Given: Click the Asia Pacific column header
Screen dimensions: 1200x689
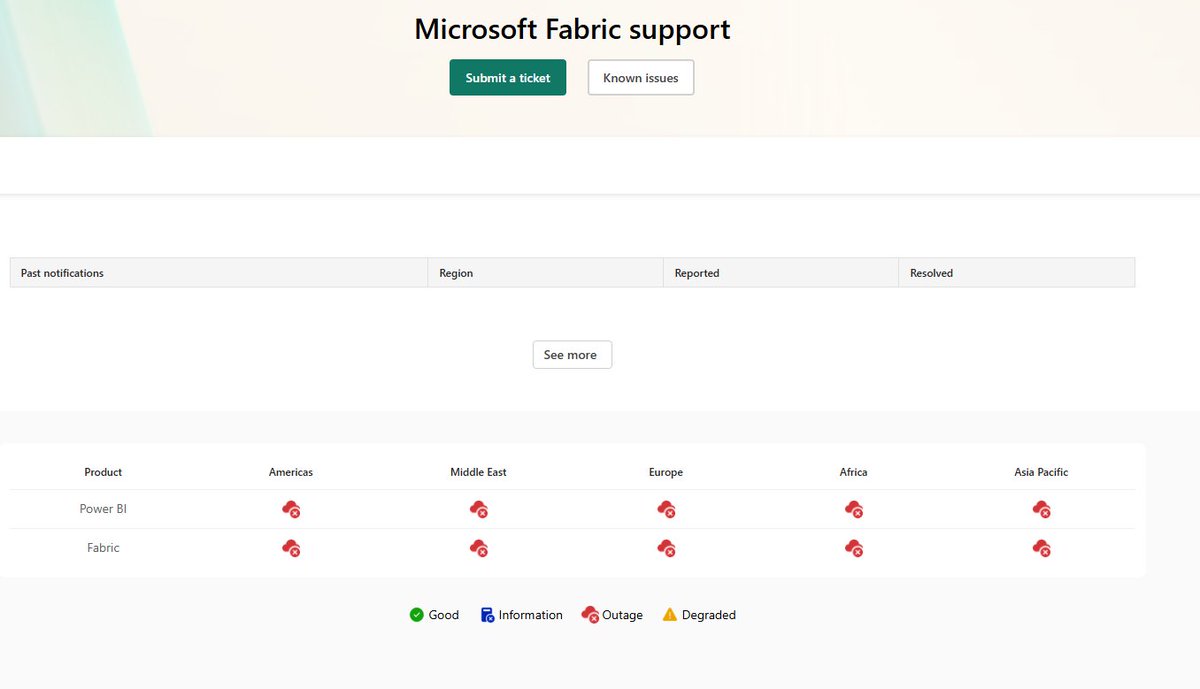Looking at the screenshot, I should click(x=1041, y=472).
